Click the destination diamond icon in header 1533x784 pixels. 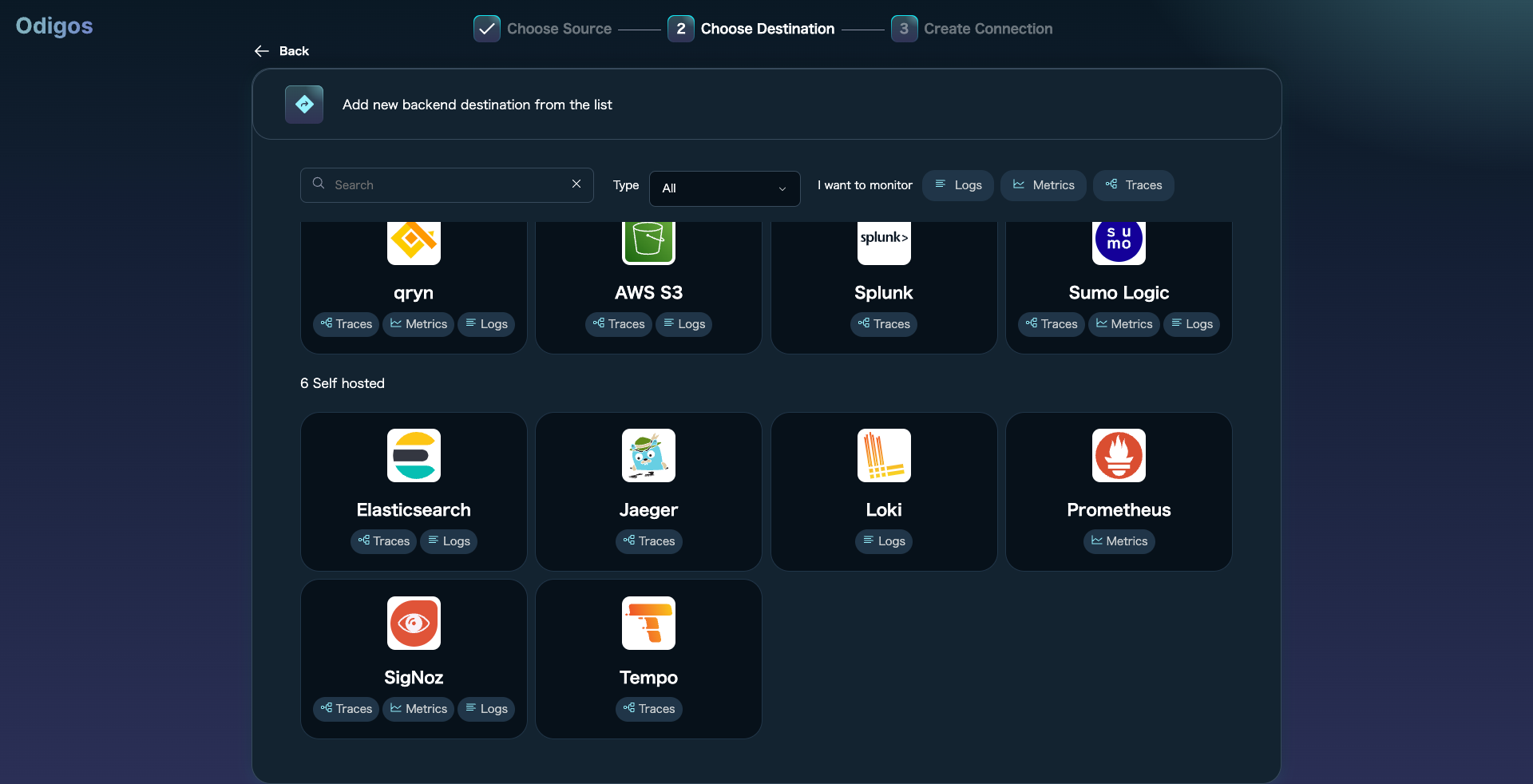[x=304, y=105]
